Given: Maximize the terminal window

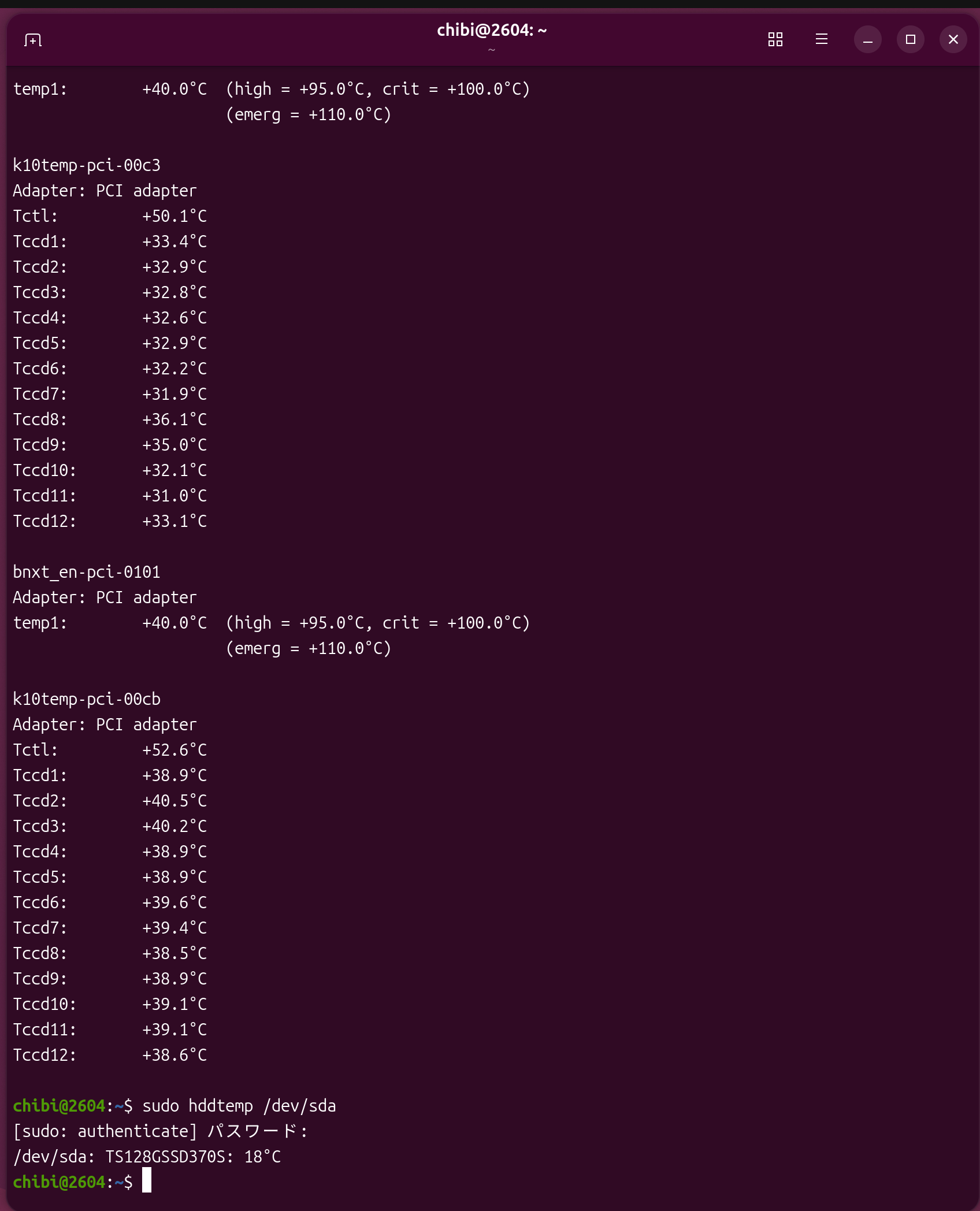Looking at the screenshot, I should tap(910, 39).
